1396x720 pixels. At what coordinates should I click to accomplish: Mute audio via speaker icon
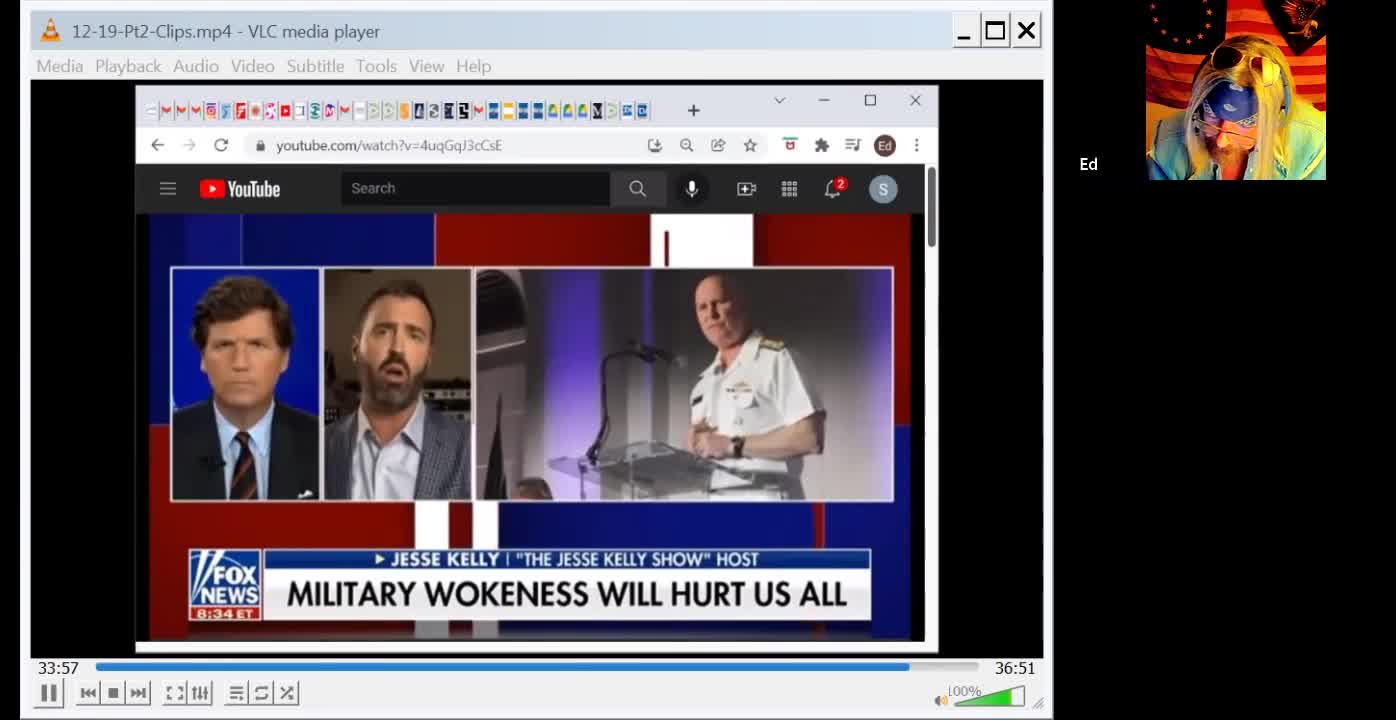[940, 700]
